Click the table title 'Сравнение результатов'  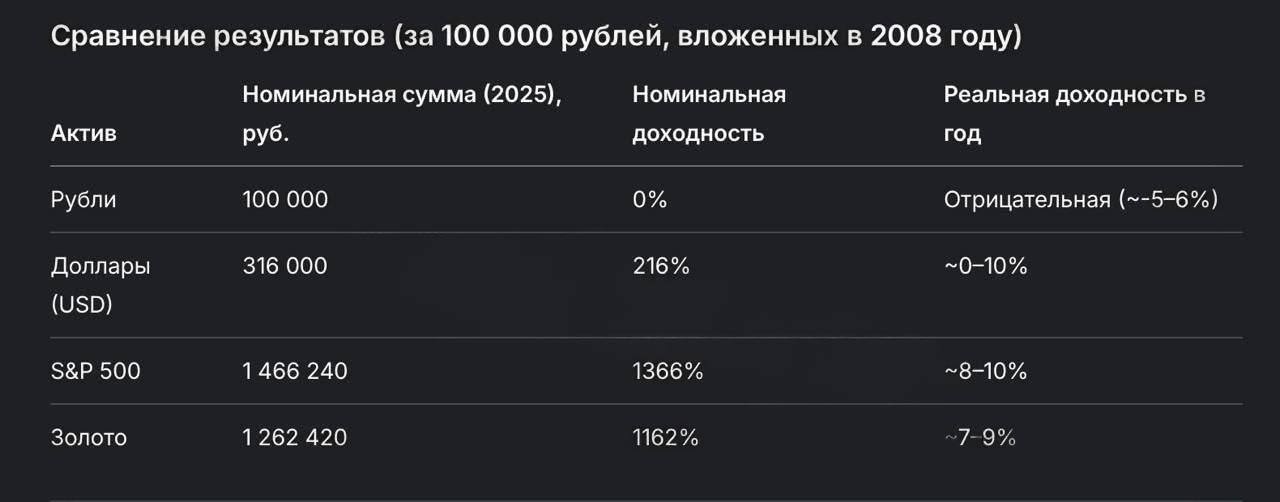tap(217, 38)
